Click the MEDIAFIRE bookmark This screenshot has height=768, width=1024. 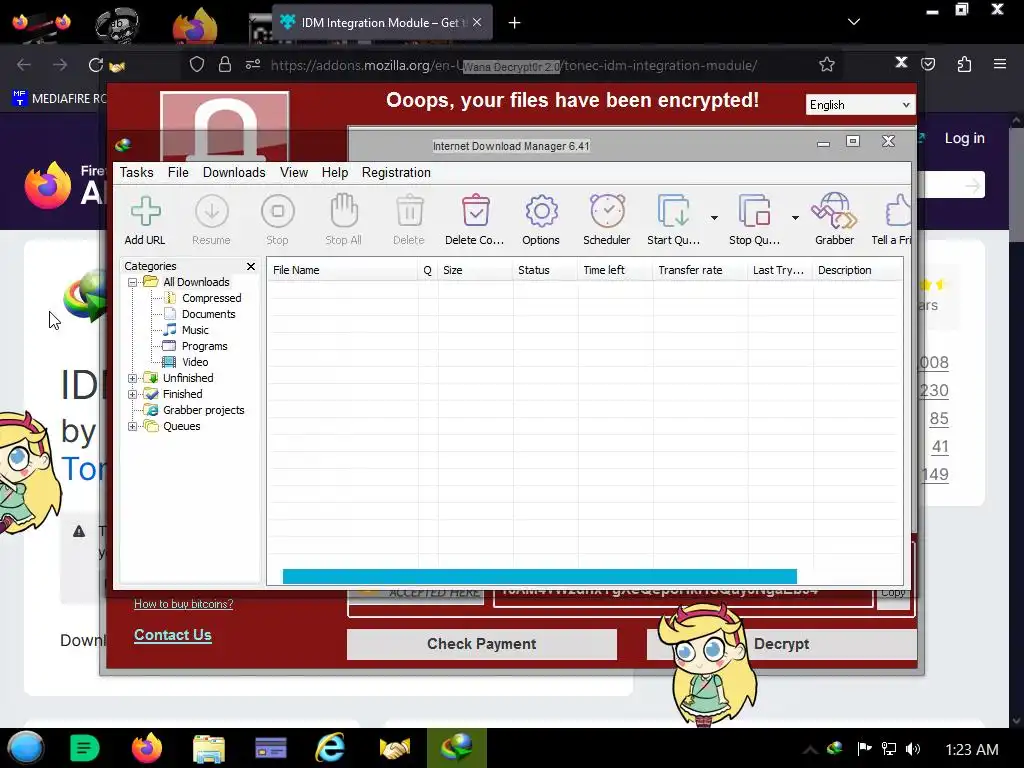60,99
